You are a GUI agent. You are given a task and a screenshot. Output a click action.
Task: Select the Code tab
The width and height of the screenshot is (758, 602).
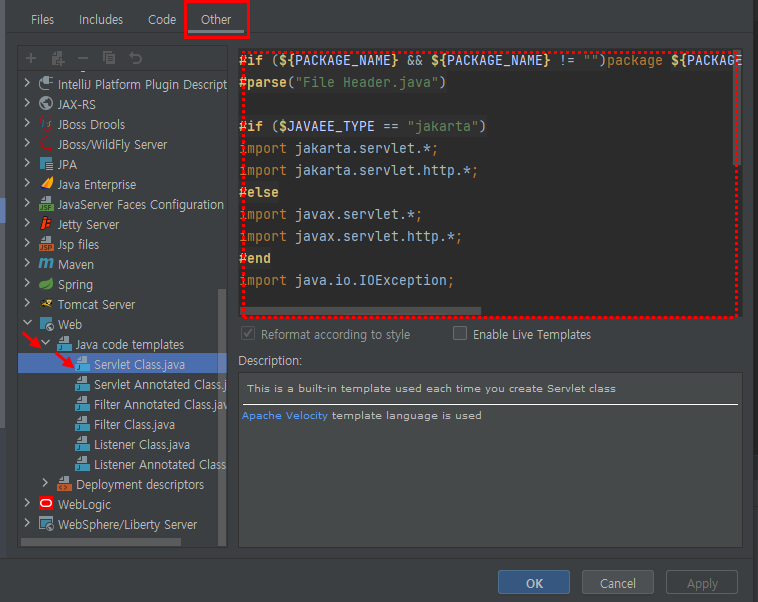(x=161, y=20)
